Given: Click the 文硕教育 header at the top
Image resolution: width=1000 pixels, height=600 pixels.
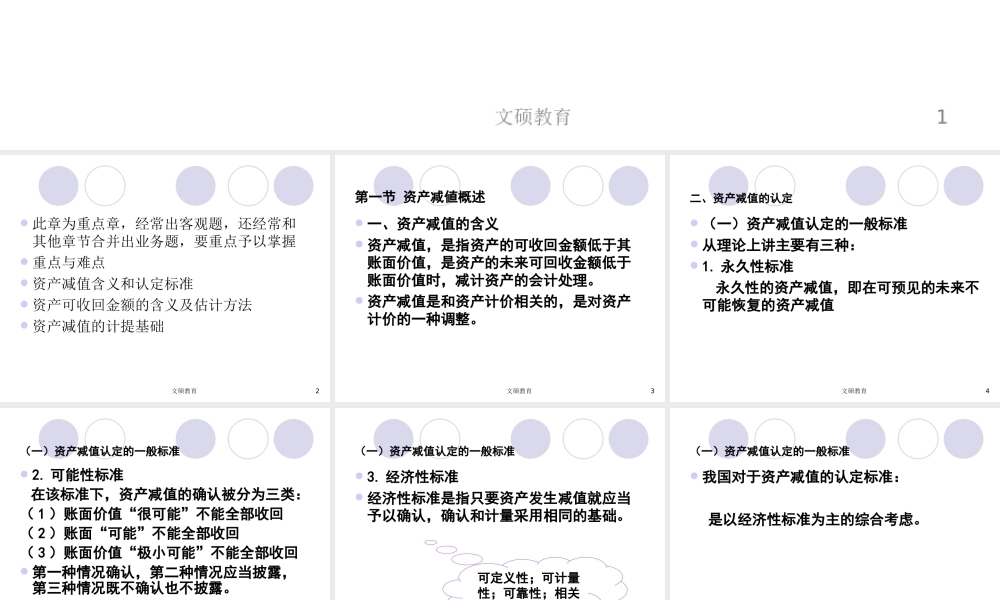Looking at the screenshot, I should pyautogui.click(x=534, y=117).
